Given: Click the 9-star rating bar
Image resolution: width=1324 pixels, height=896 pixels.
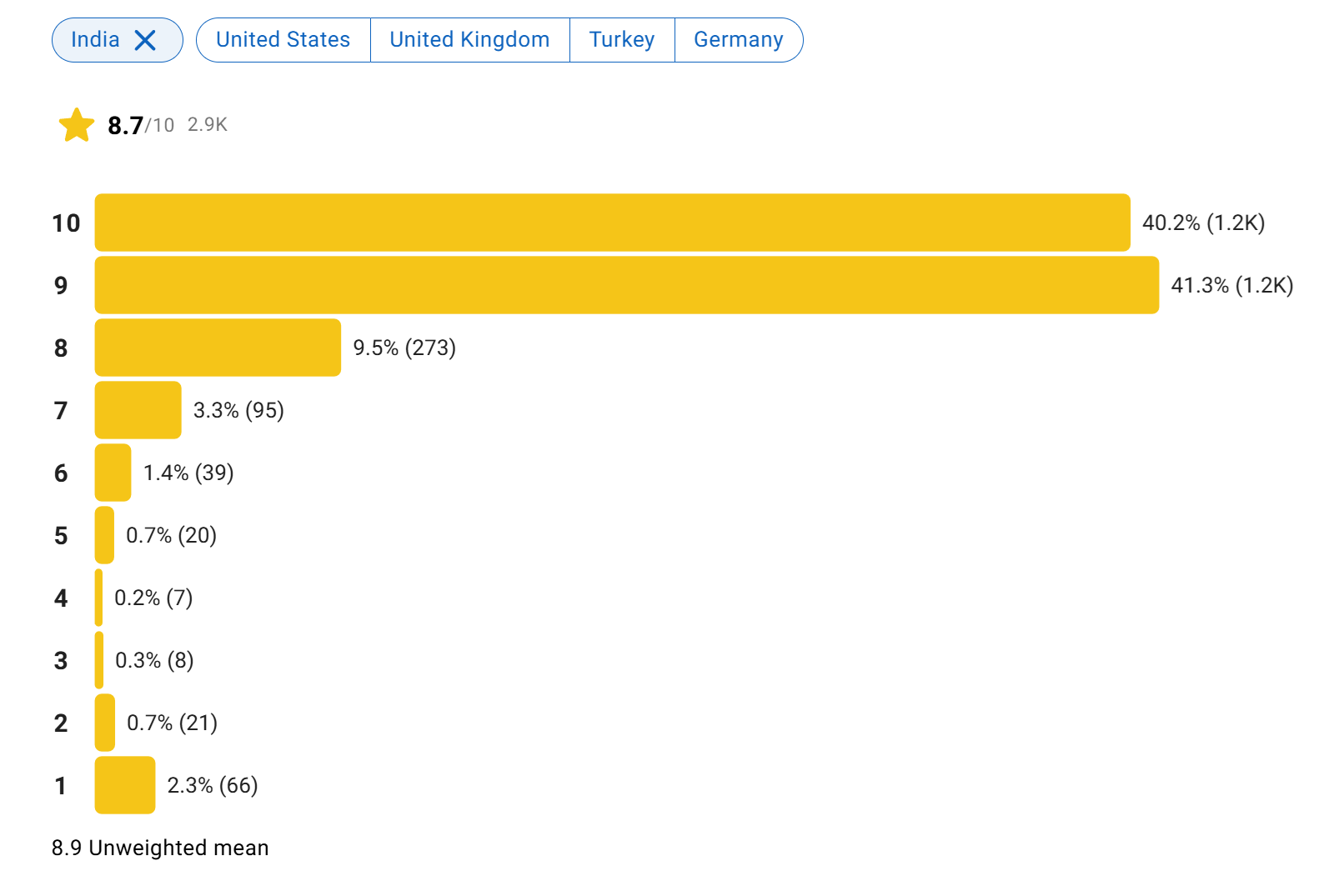Looking at the screenshot, I should click(x=627, y=285).
